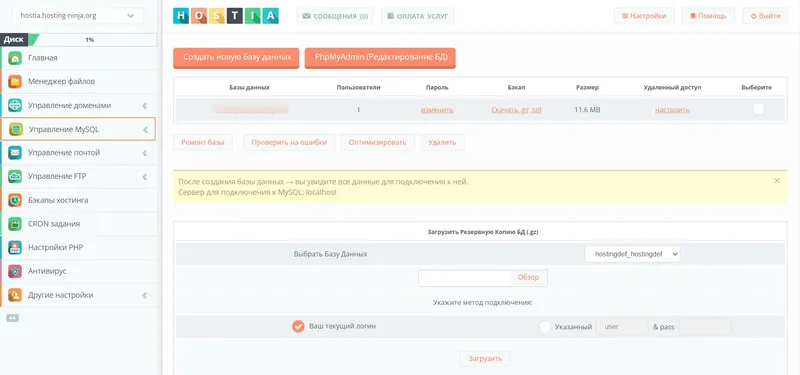The height and width of the screenshot is (375, 800).
Task: Expand Другие настройки submenu arrow
Action: 145,295
